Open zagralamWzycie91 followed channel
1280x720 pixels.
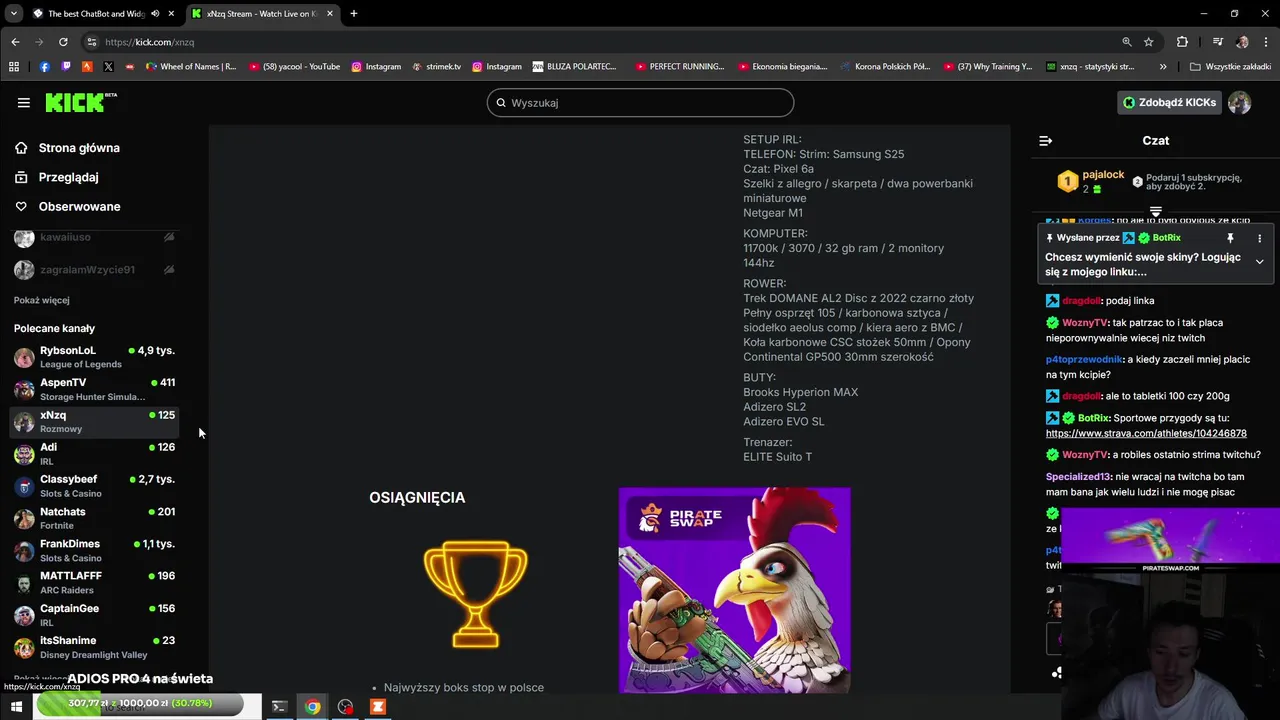(x=95, y=270)
